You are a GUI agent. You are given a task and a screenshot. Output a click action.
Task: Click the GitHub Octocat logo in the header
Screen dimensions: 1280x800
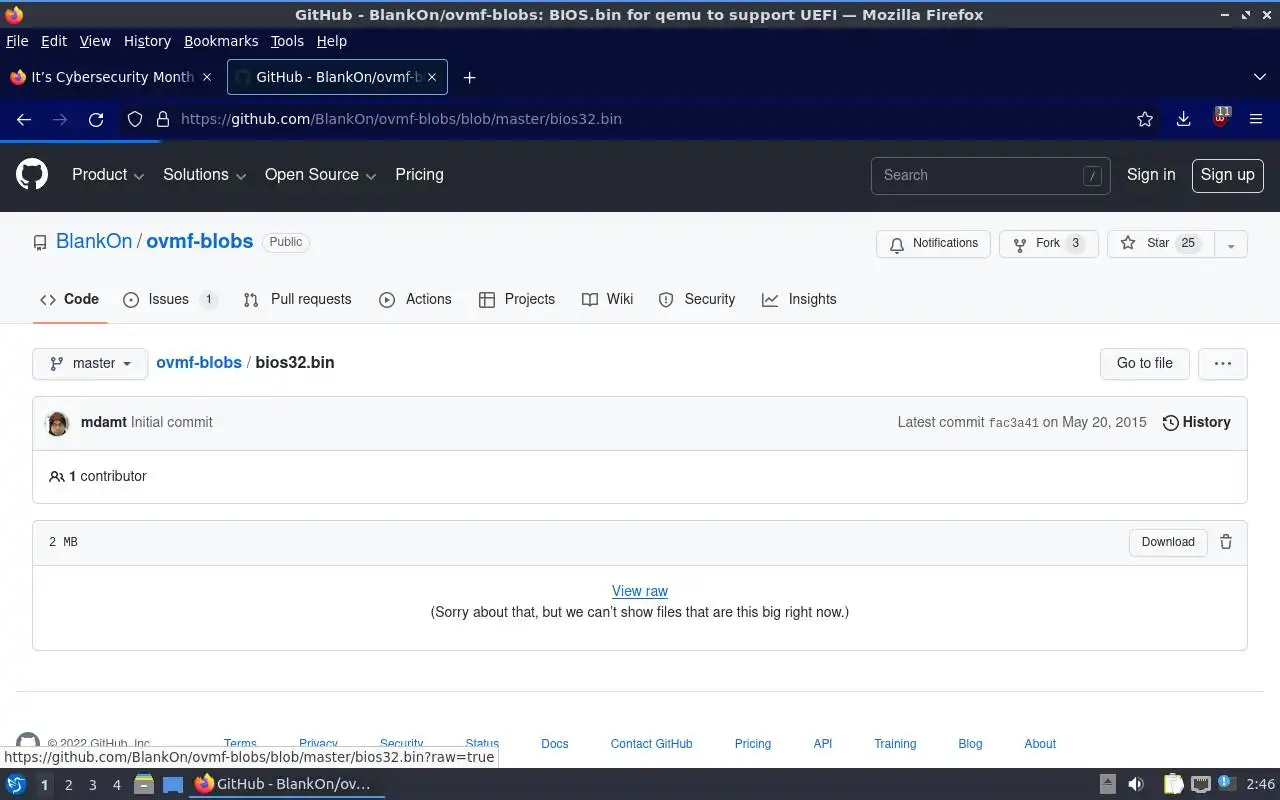32,175
